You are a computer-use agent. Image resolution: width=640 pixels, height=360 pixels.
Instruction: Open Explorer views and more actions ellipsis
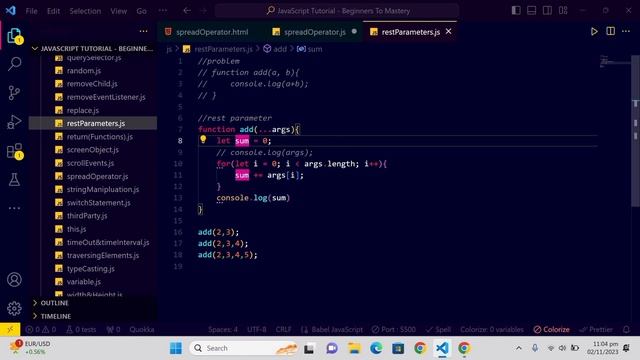143,31
